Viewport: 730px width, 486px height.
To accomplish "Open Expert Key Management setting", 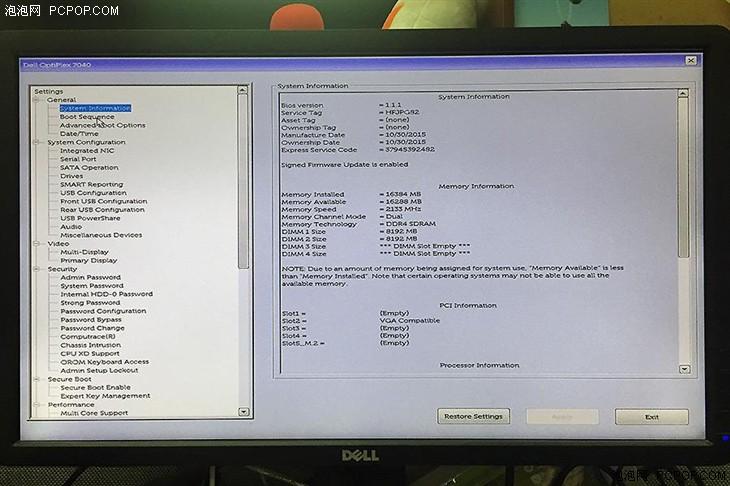I will pyautogui.click(x=105, y=396).
